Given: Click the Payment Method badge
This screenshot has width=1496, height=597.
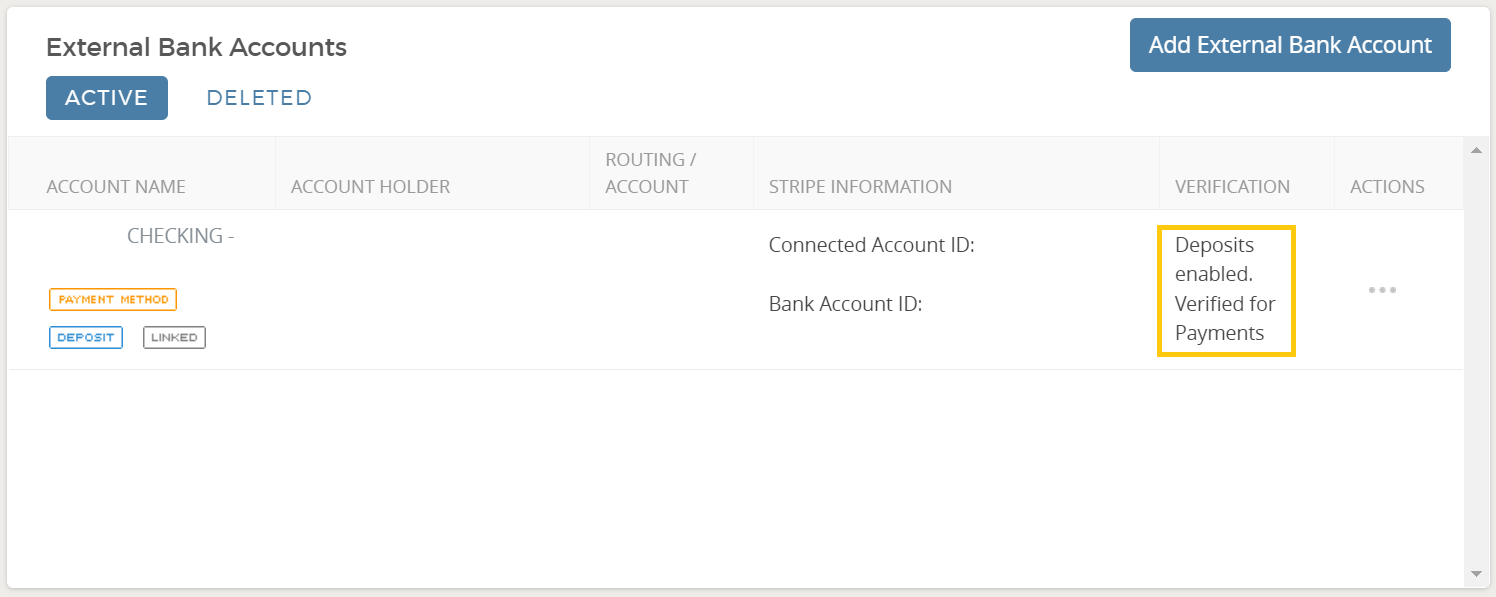Looking at the screenshot, I should click(x=113, y=299).
